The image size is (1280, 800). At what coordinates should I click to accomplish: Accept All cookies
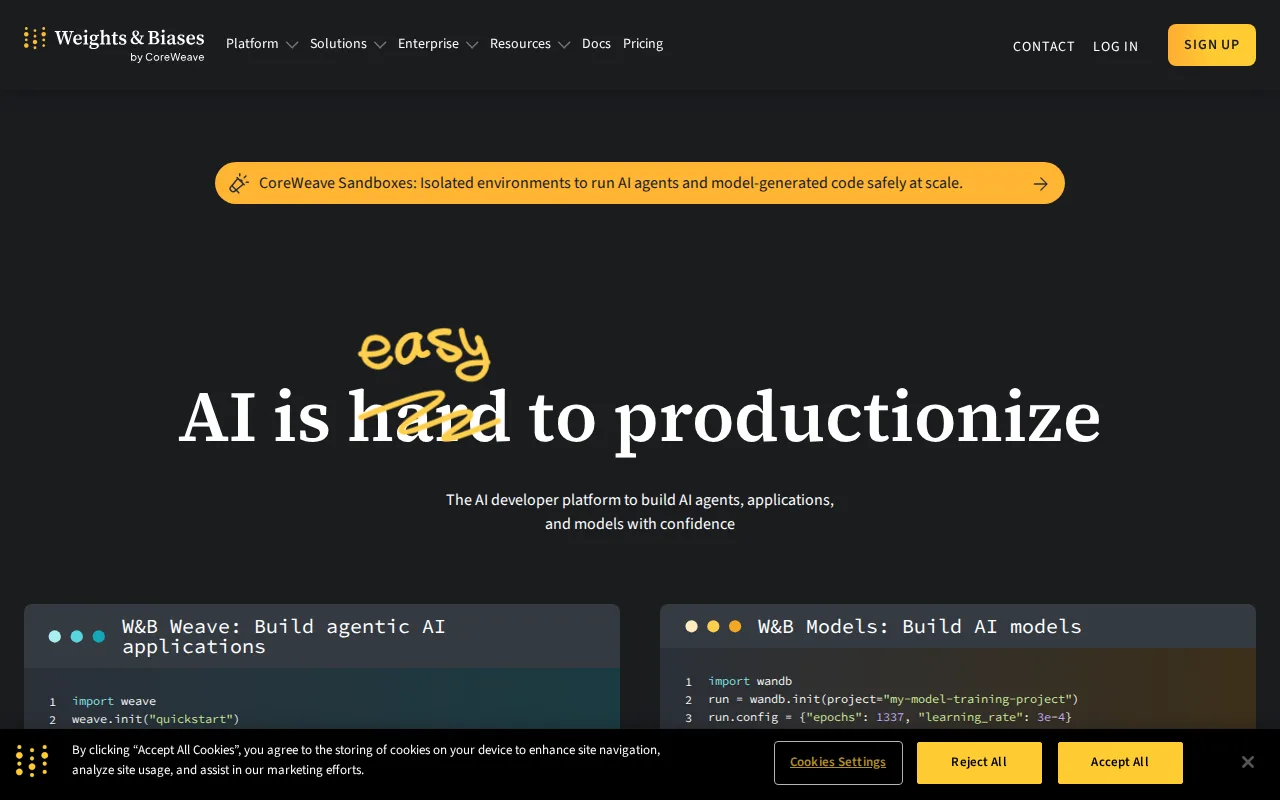click(x=1120, y=763)
